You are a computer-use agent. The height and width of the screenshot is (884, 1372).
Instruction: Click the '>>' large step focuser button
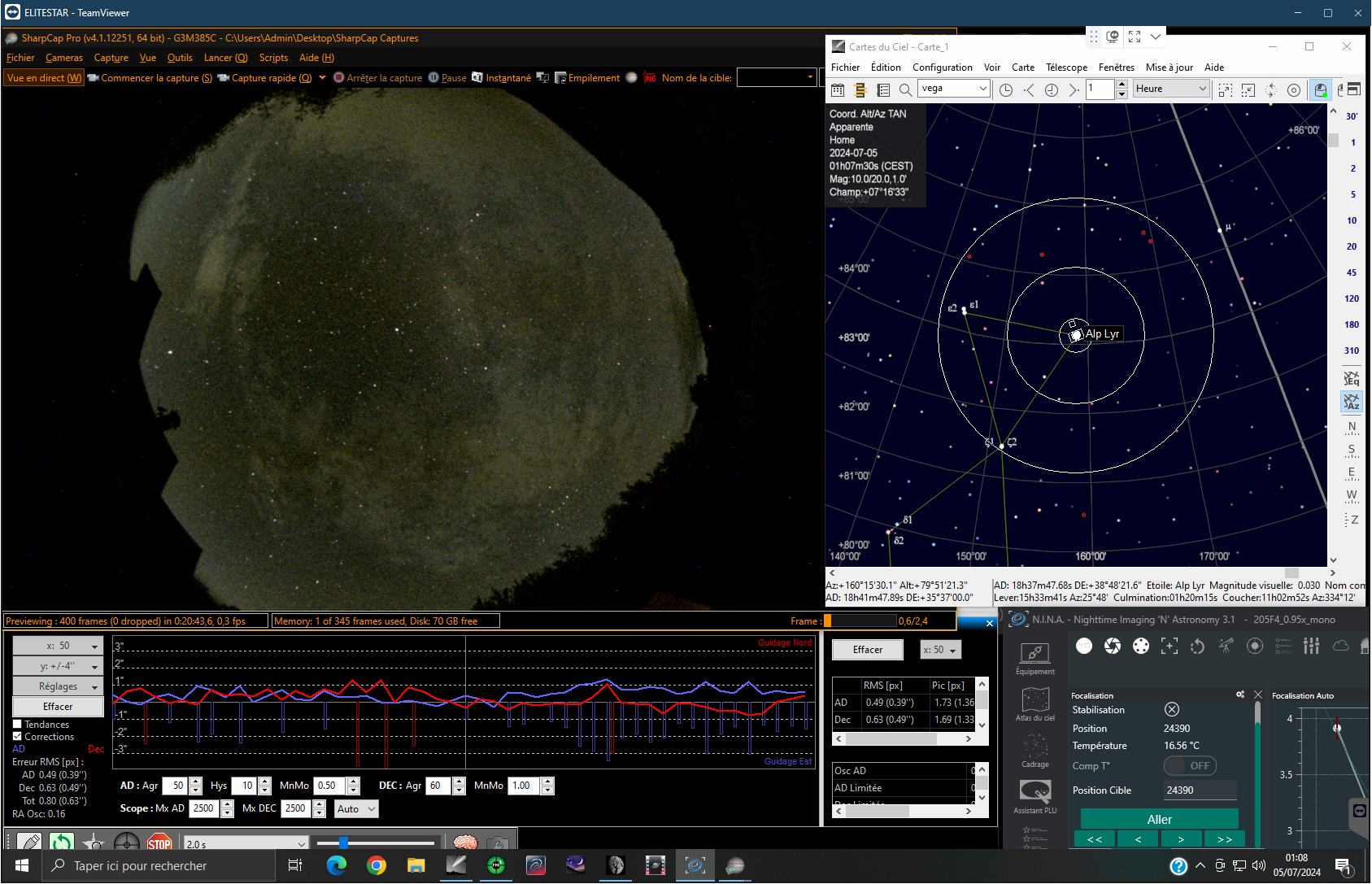click(x=1224, y=839)
